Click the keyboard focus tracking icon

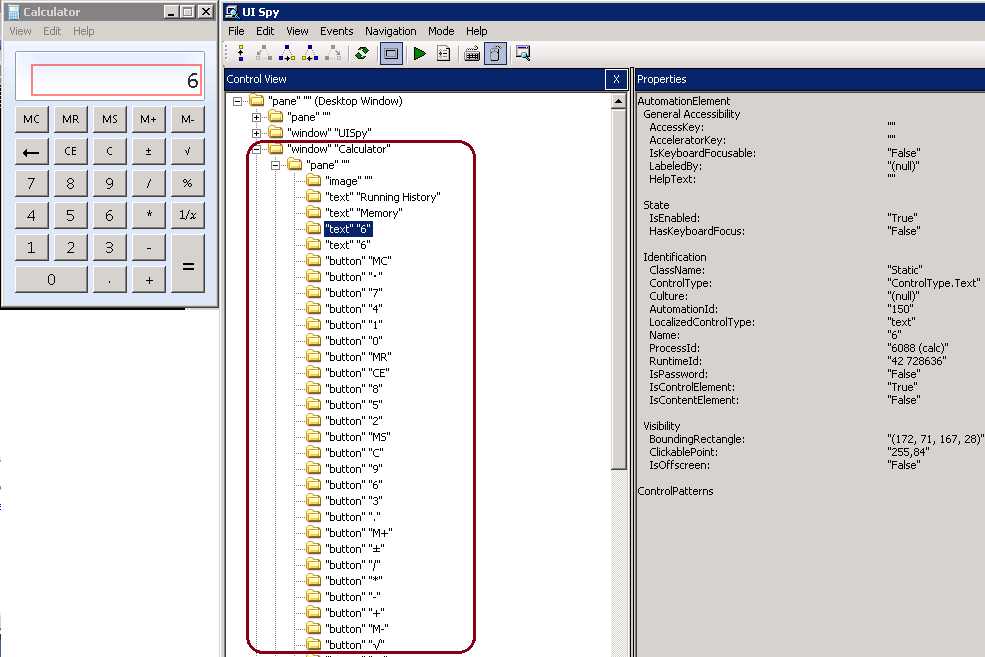tap(472, 54)
